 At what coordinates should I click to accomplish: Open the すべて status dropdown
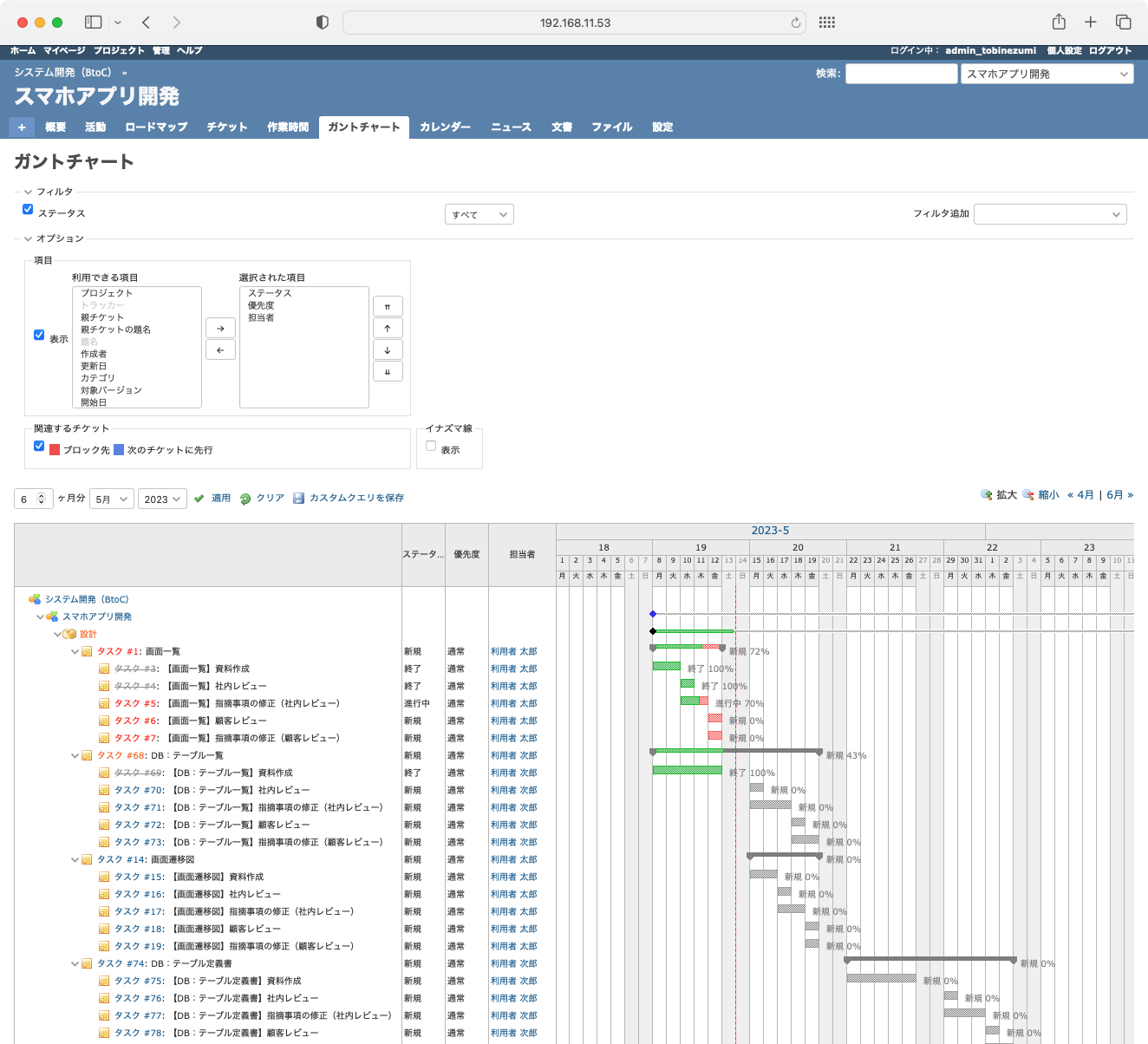[479, 214]
